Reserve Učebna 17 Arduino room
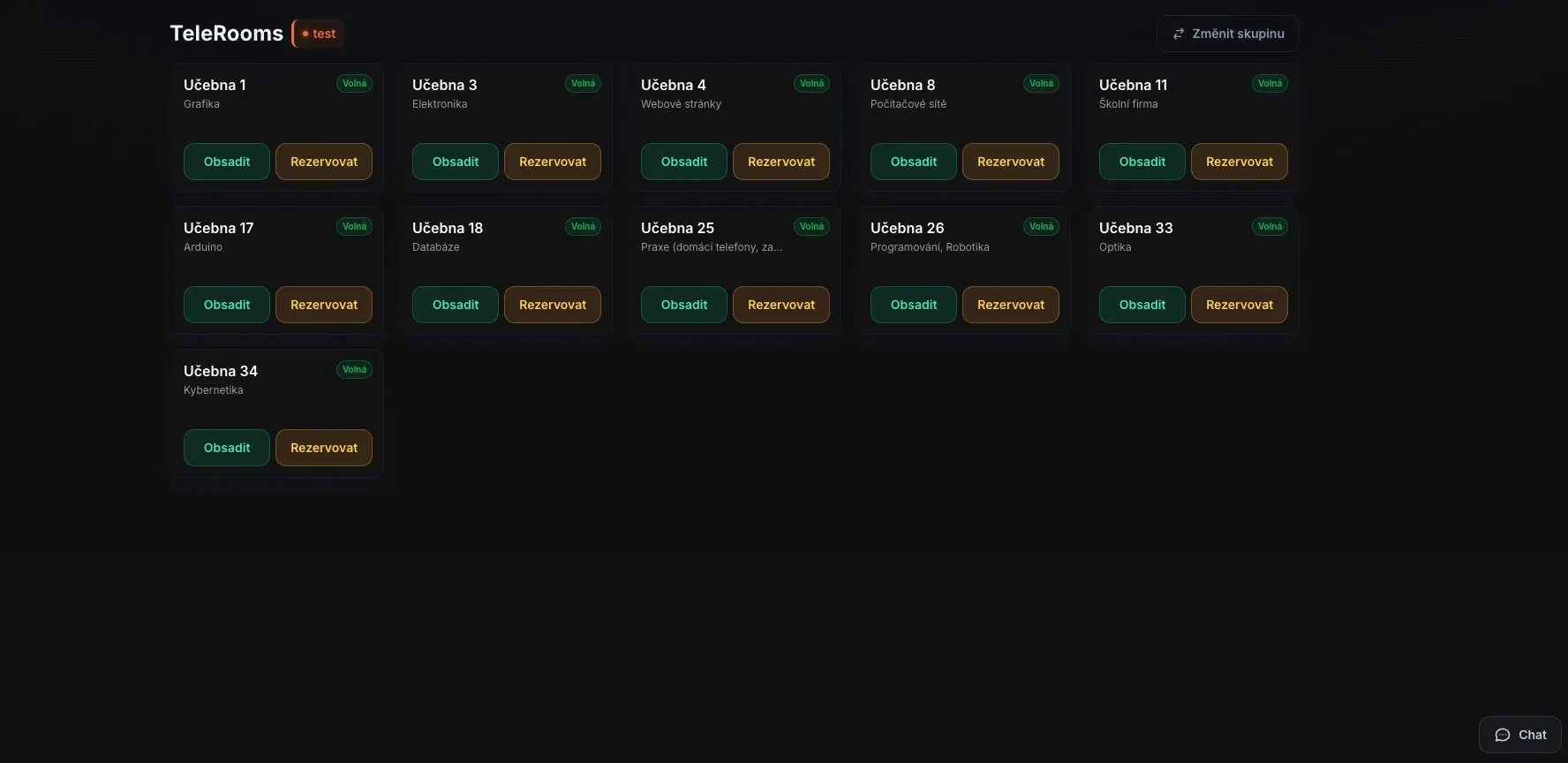Image resolution: width=1568 pixels, height=763 pixels. [323, 305]
